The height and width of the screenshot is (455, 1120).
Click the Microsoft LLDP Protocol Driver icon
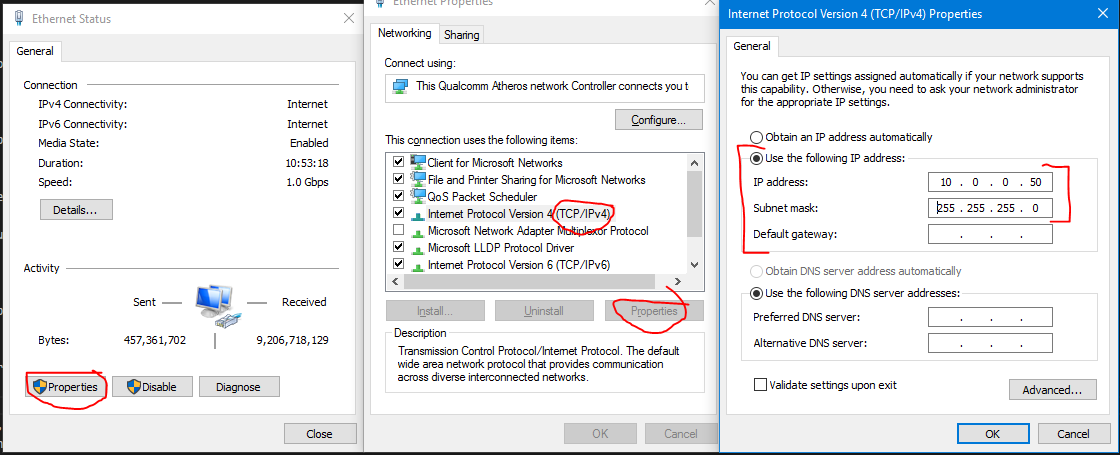(418, 247)
